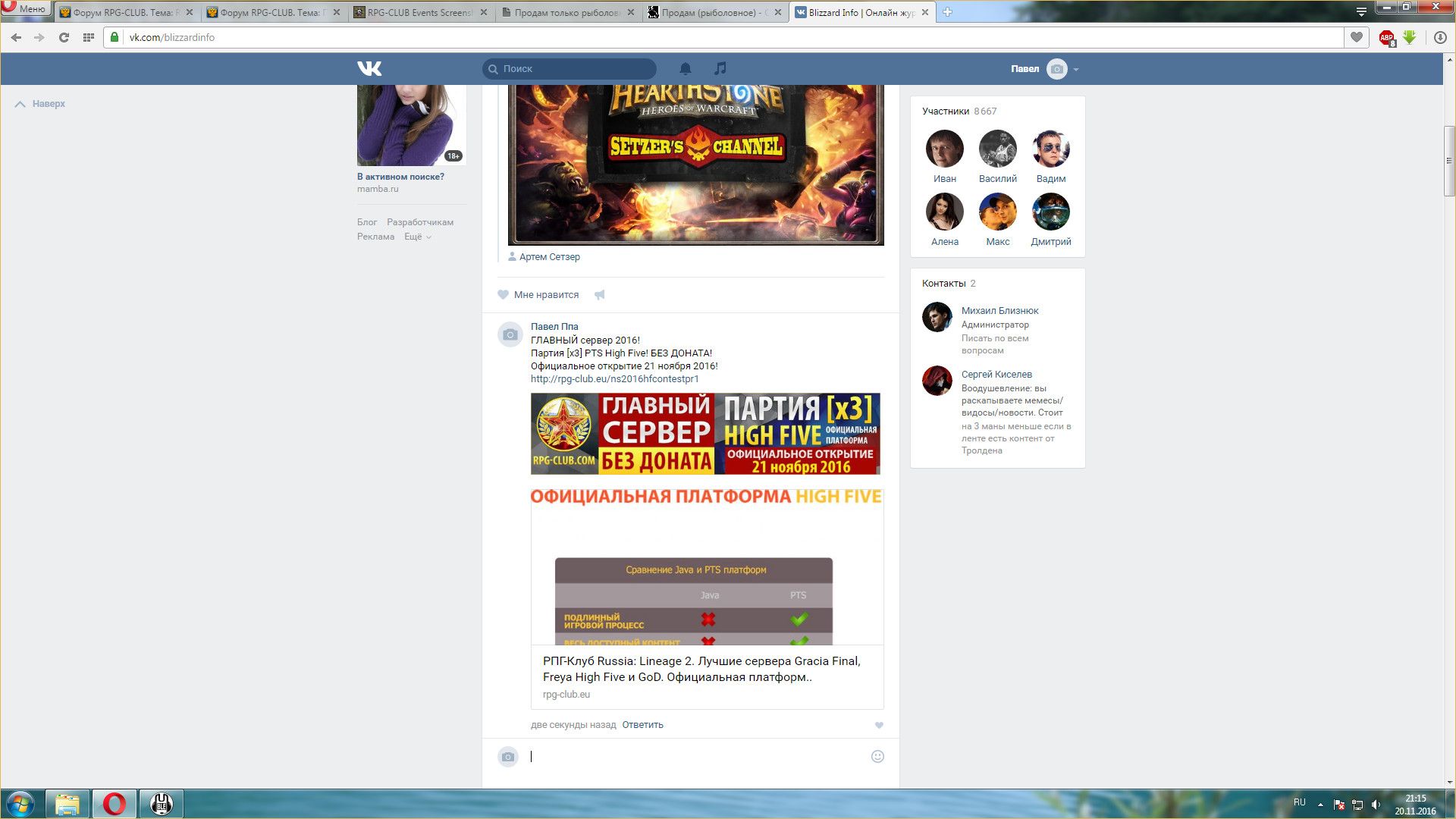Click the volume speaker tray icon
1456x819 pixels.
tap(1376, 805)
